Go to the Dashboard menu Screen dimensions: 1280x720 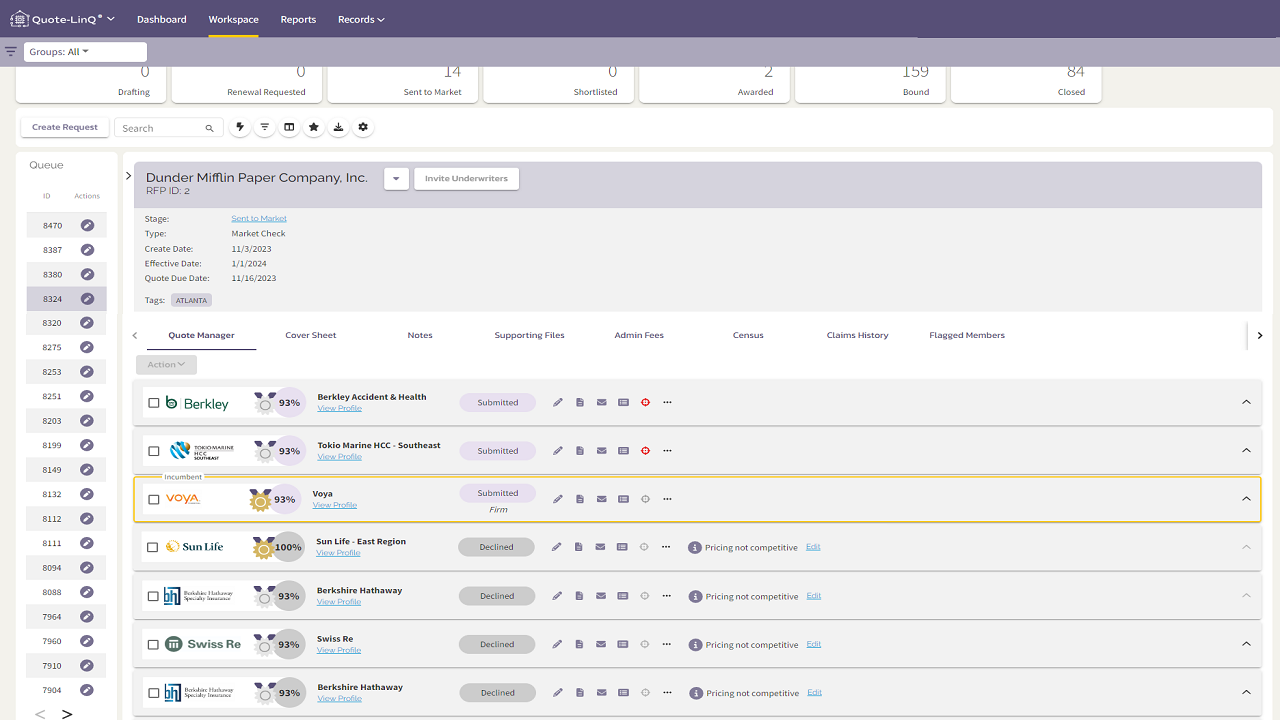pos(162,19)
